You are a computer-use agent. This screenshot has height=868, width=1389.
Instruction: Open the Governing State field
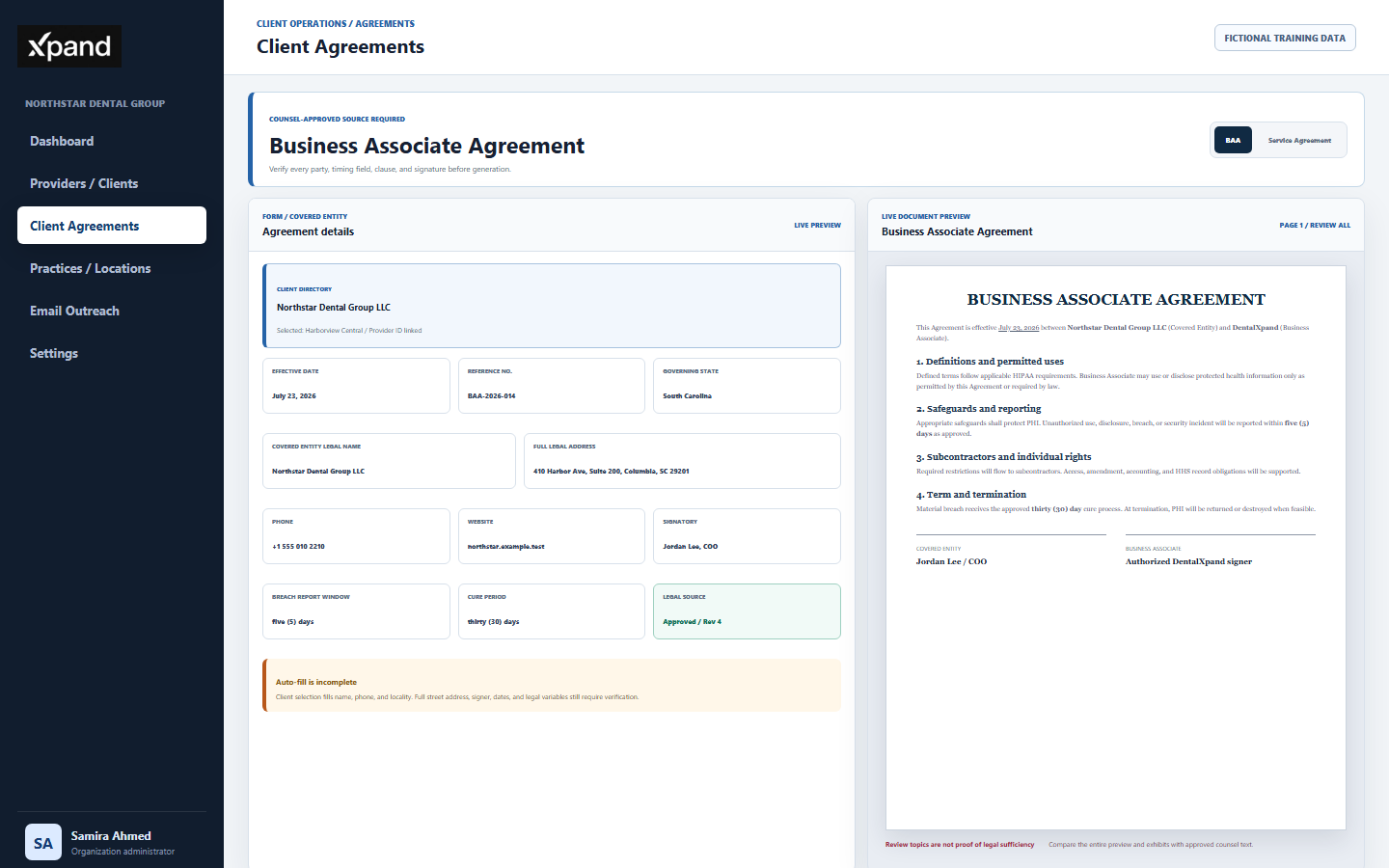tap(747, 386)
